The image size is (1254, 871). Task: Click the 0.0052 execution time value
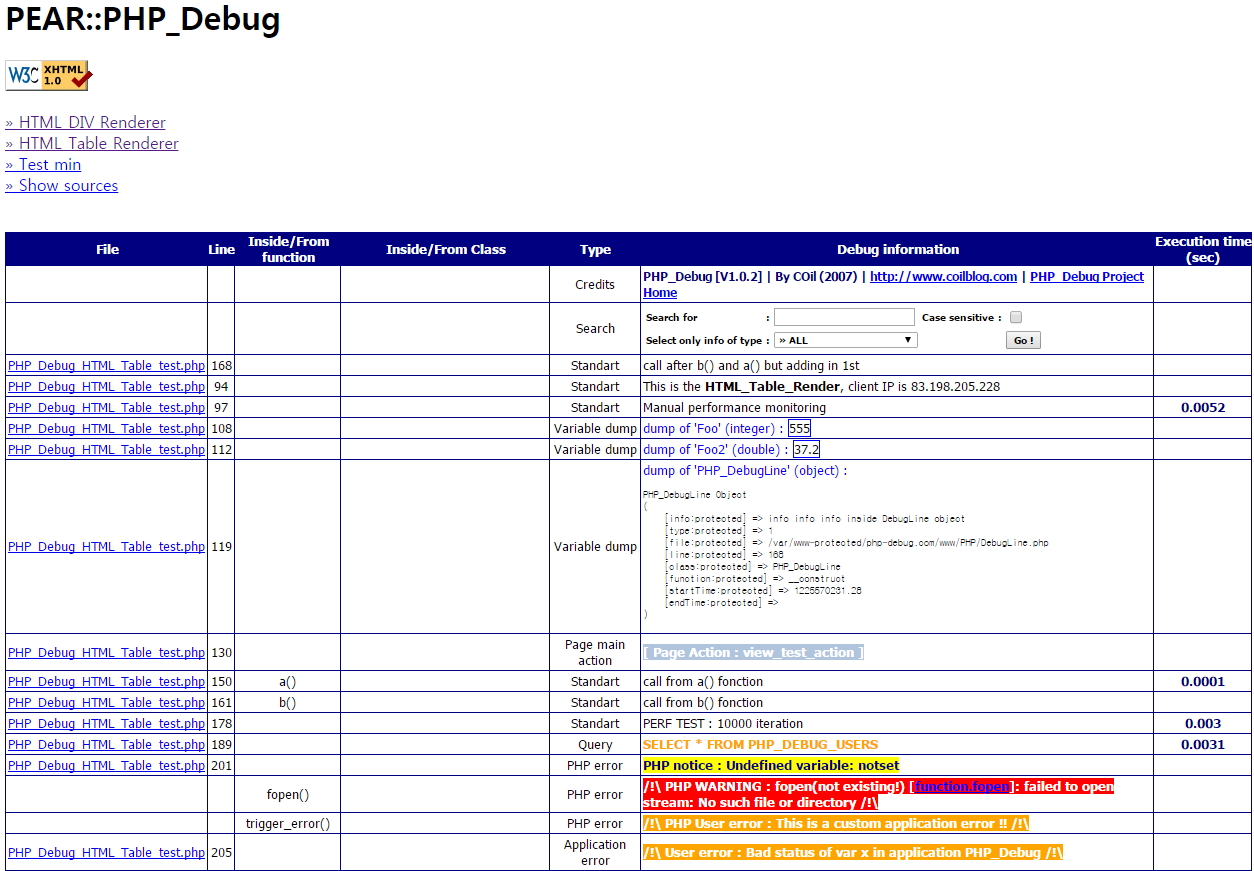tap(1203, 408)
